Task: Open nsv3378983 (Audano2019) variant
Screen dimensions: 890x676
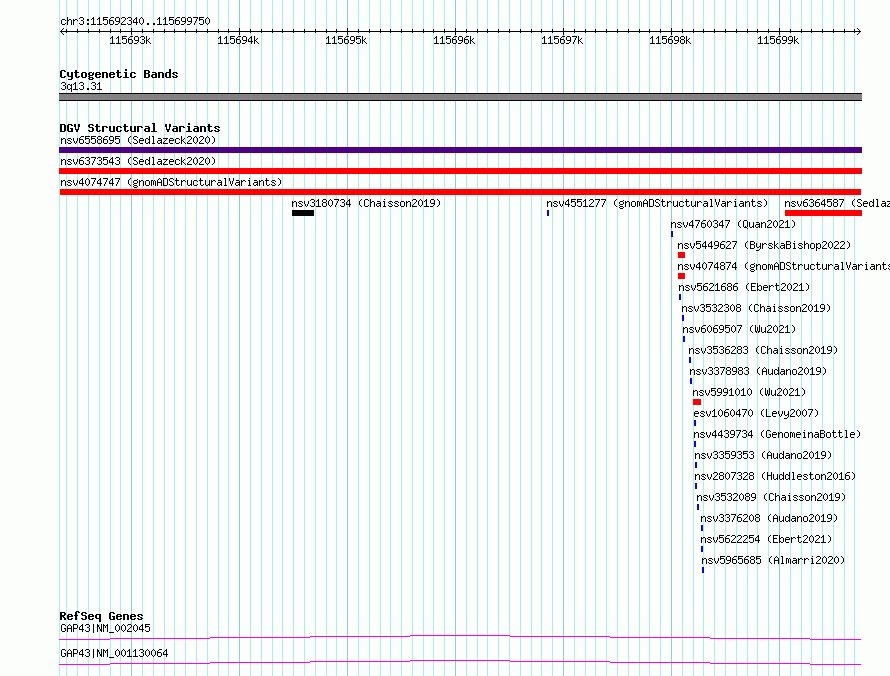Action: (758, 371)
